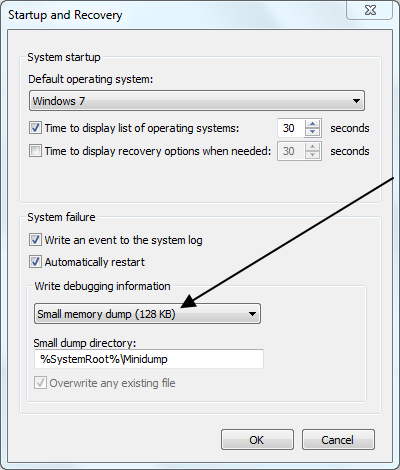Toggle Write an event to the system log

35,240
